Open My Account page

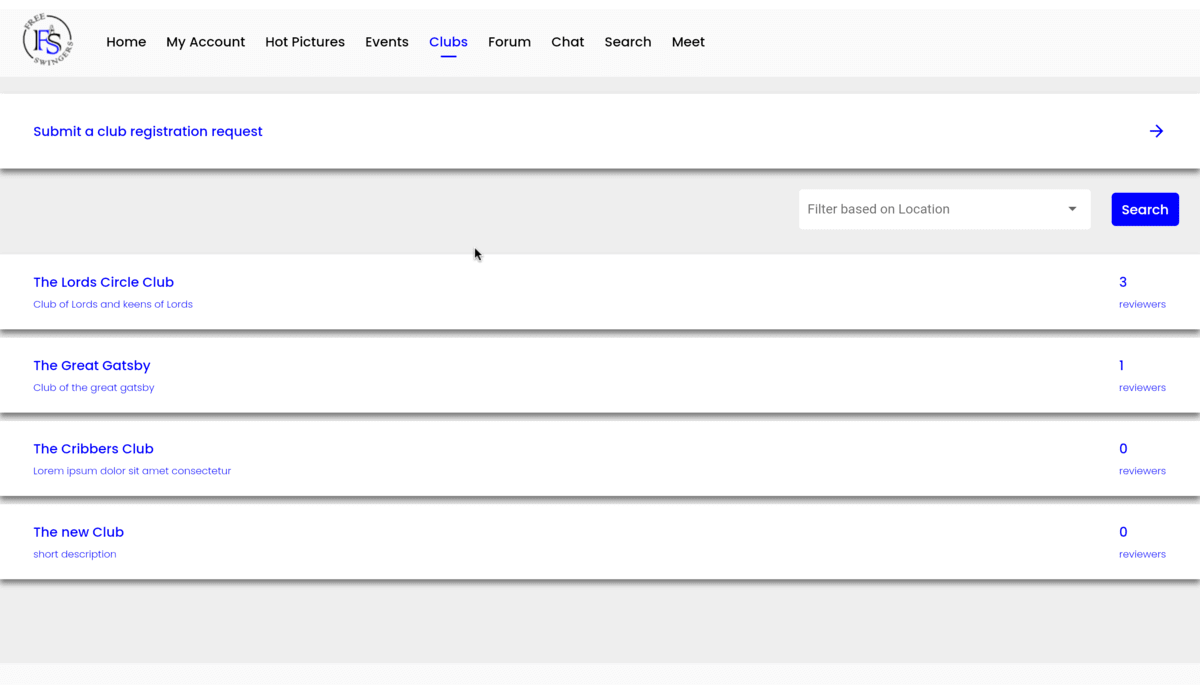(x=205, y=42)
